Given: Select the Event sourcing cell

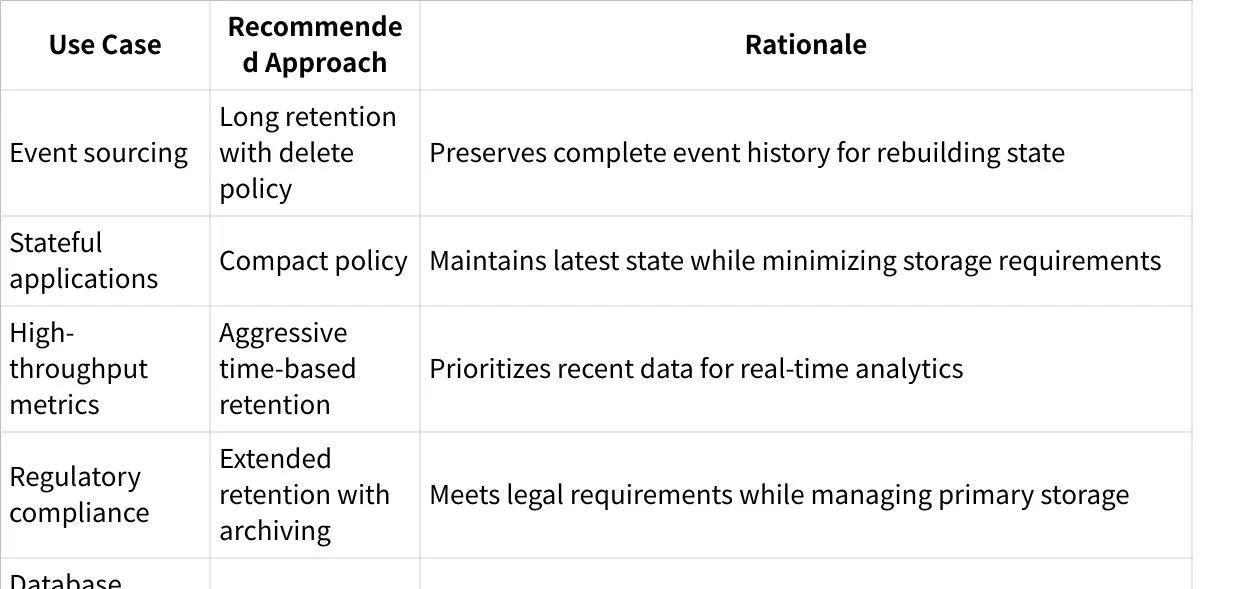Looking at the screenshot, I should pos(99,153).
